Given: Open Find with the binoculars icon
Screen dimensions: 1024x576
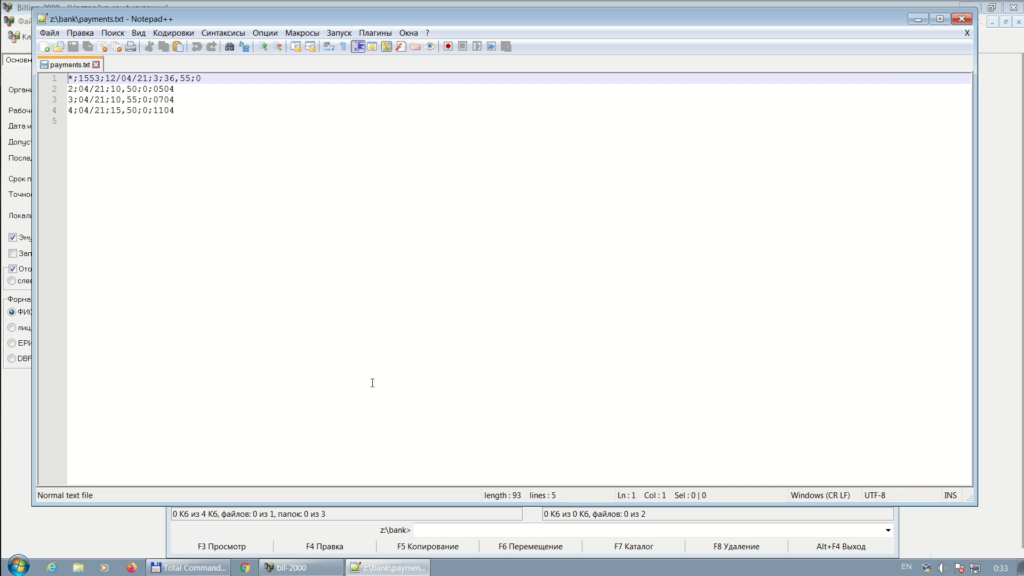Looking at the screenshot, I should [x=230, y=47].
